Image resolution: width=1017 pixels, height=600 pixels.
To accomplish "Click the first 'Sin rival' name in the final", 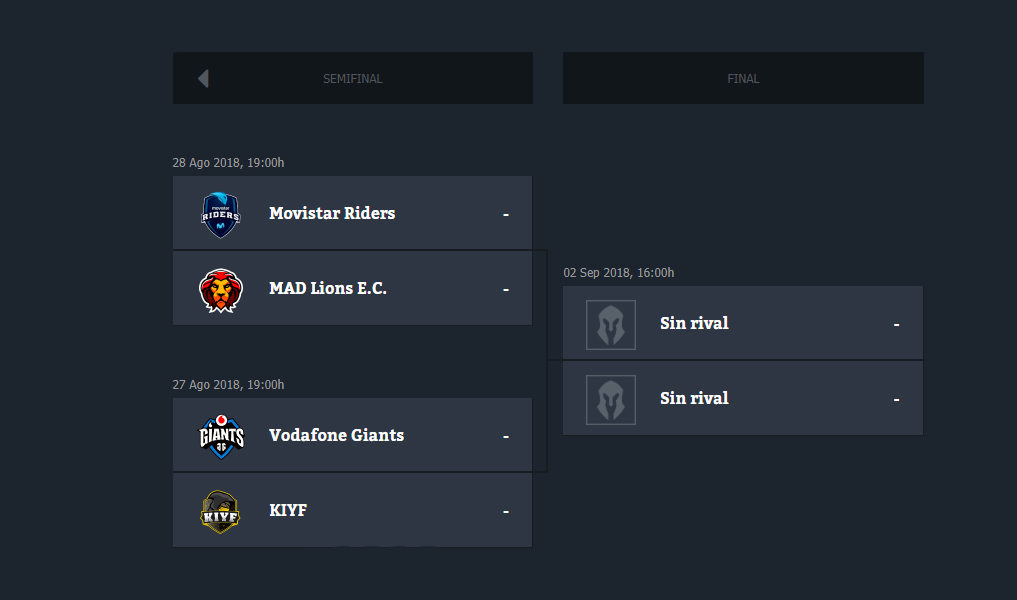I will point(694,323).
